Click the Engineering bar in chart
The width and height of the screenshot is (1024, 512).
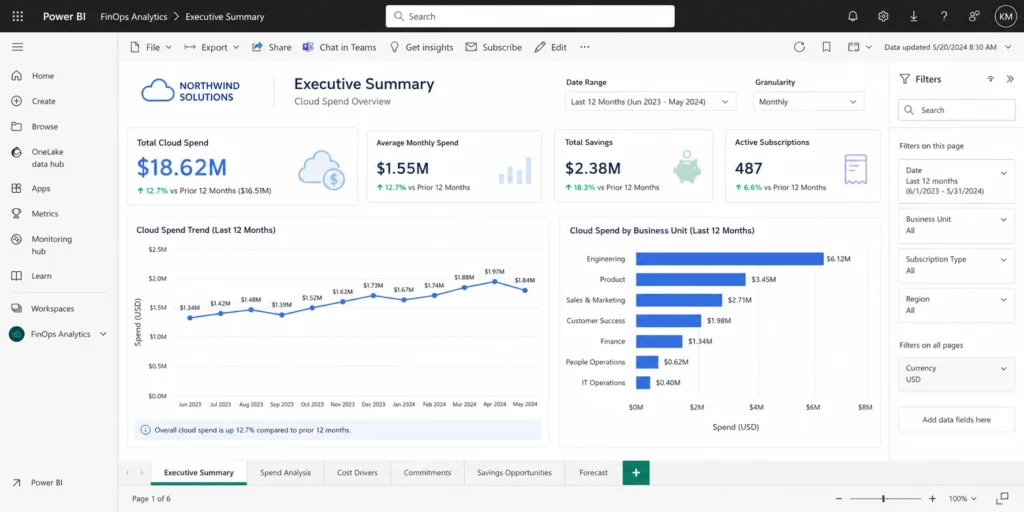729,259
